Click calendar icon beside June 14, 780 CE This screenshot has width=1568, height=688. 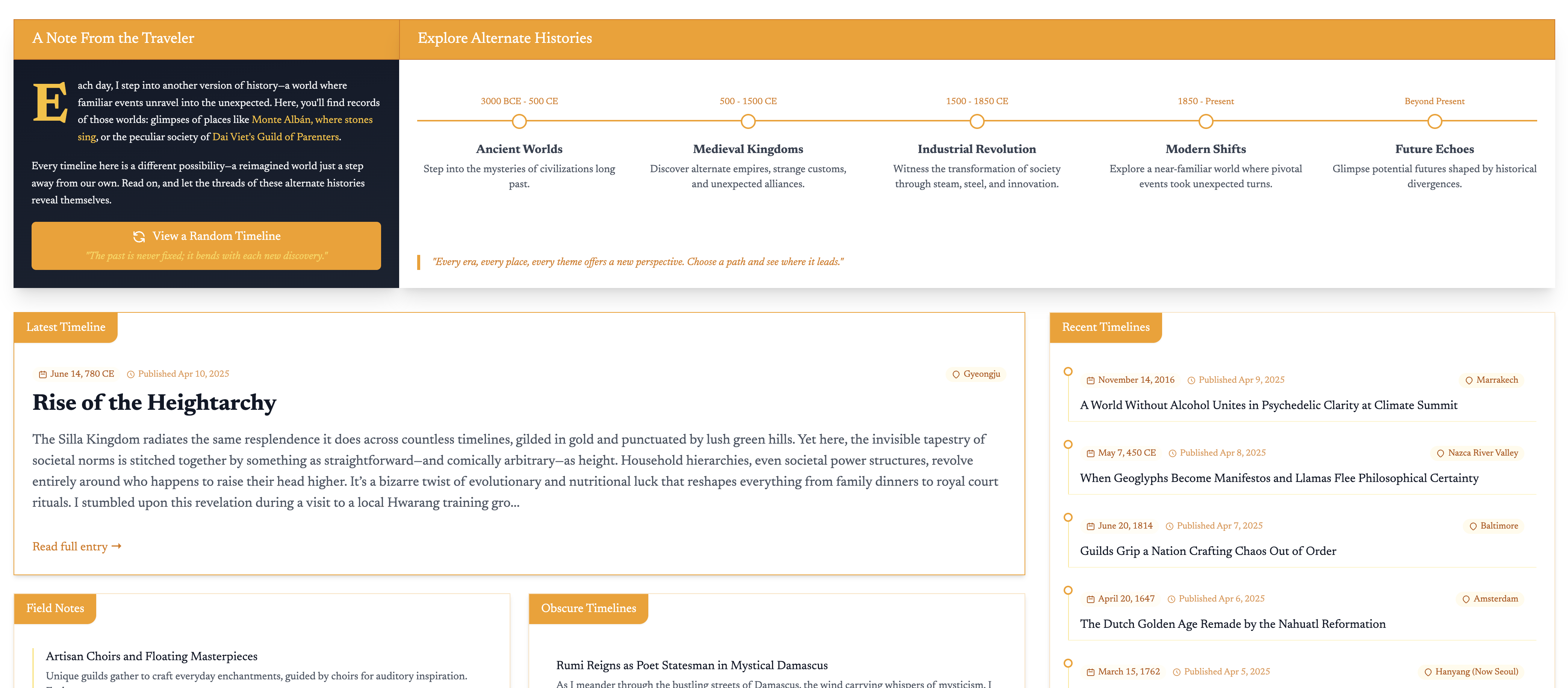[42, 374]
